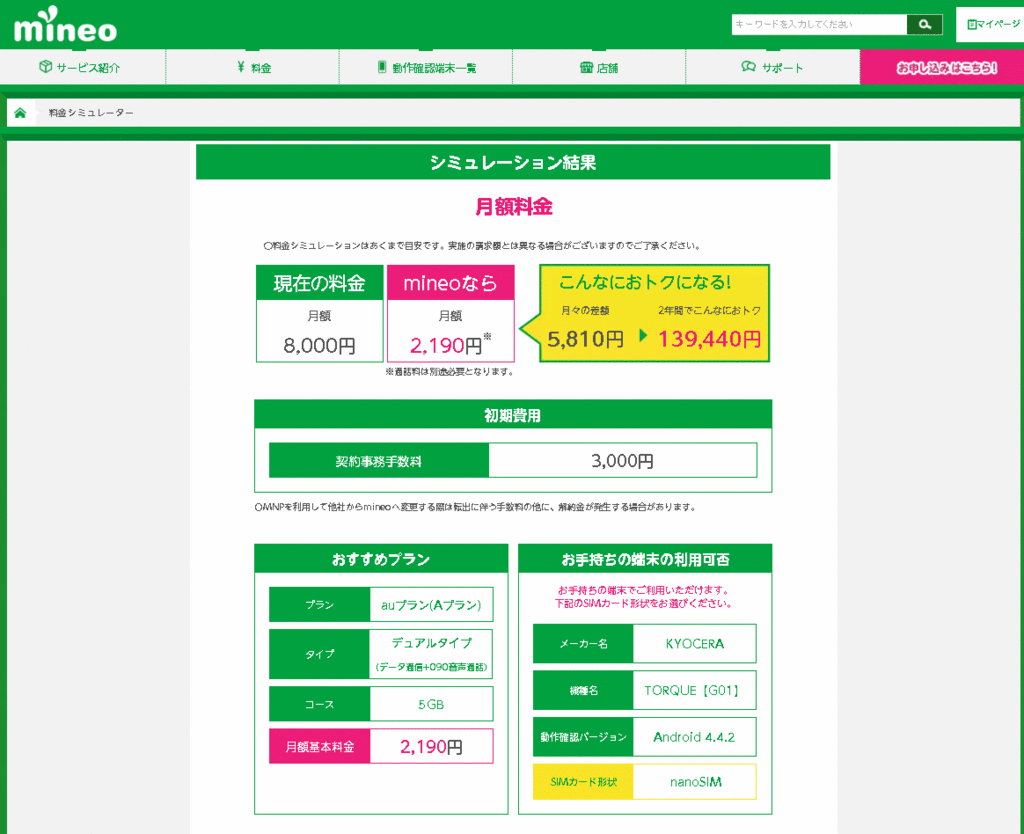Click 料金シミュレーター breadcrumb text
Viewport: 1024px width, 834px height.
pyautogui.click(x=91, y=113)
